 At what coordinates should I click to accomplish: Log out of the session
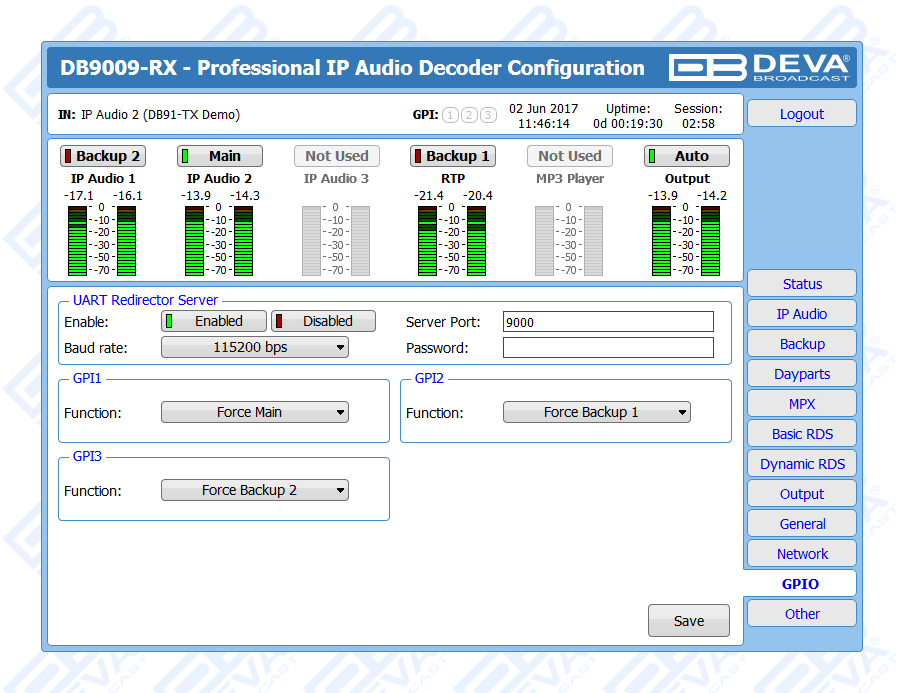point(802,114)
